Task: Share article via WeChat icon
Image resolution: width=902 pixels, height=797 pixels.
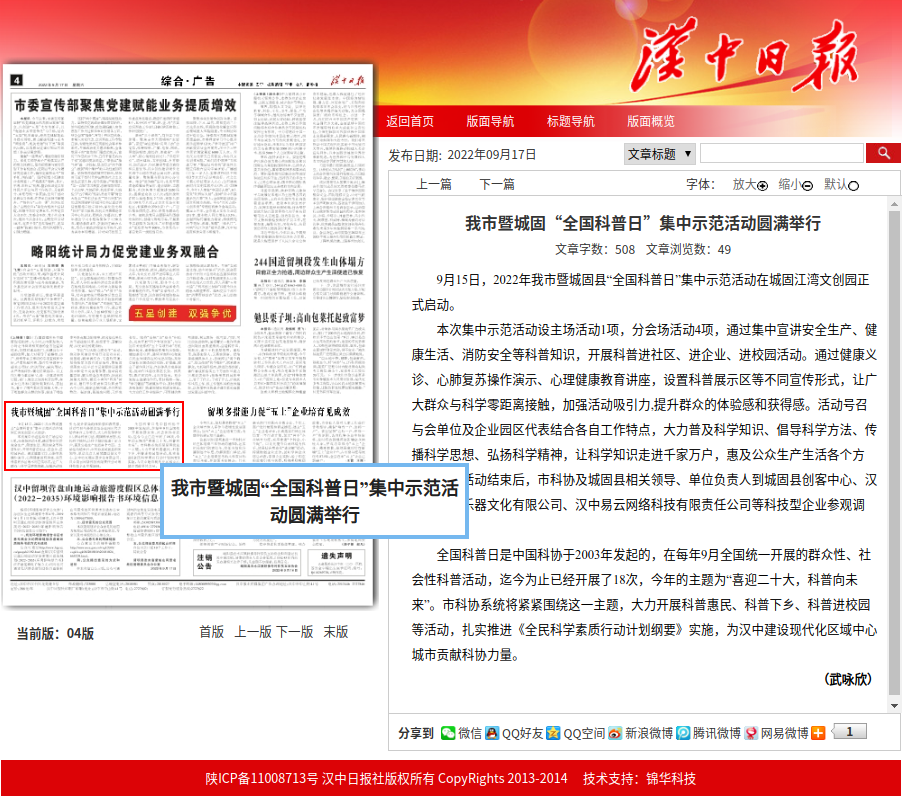Action: tap(448, 733)
